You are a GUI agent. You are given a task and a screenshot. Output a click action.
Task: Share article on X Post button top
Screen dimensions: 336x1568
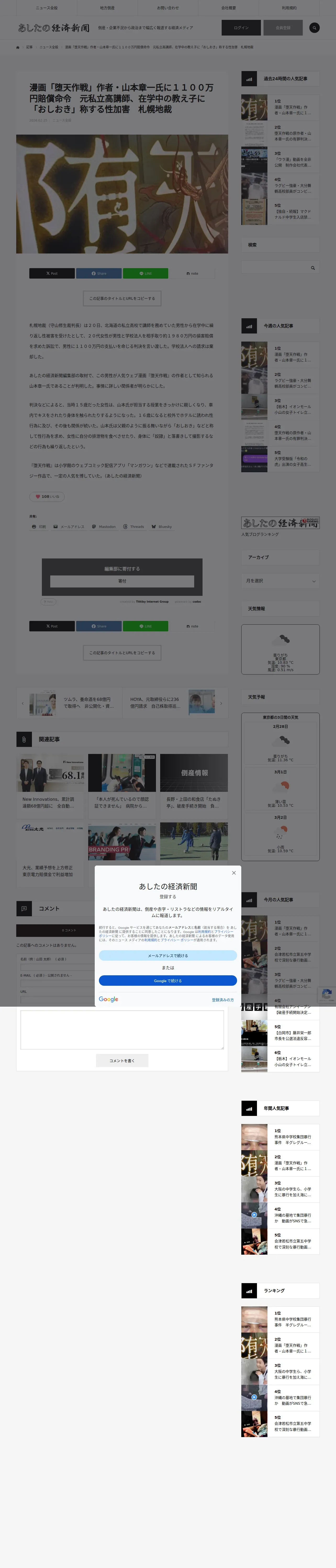[52, 273]
